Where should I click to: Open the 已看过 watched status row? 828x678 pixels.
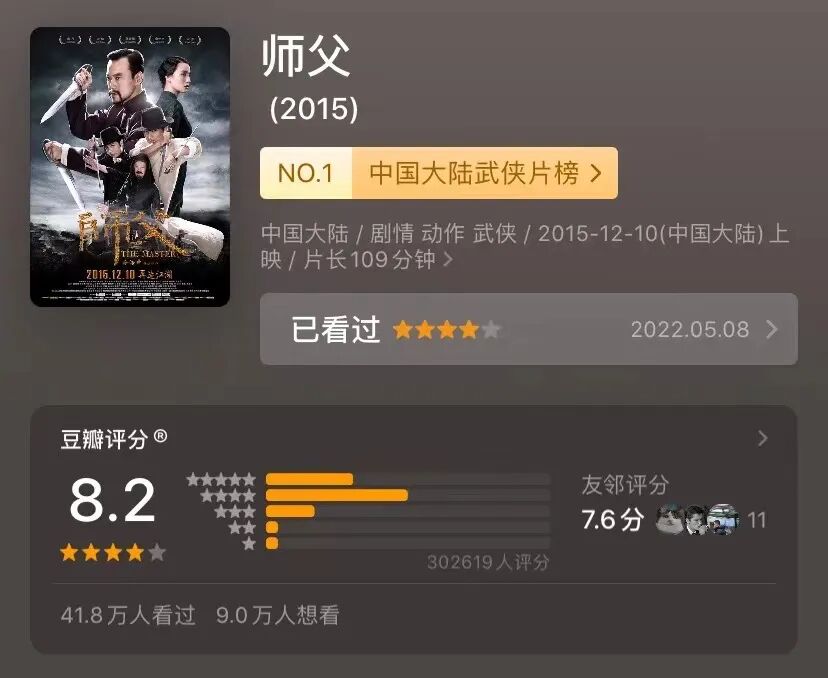point(529,329)
